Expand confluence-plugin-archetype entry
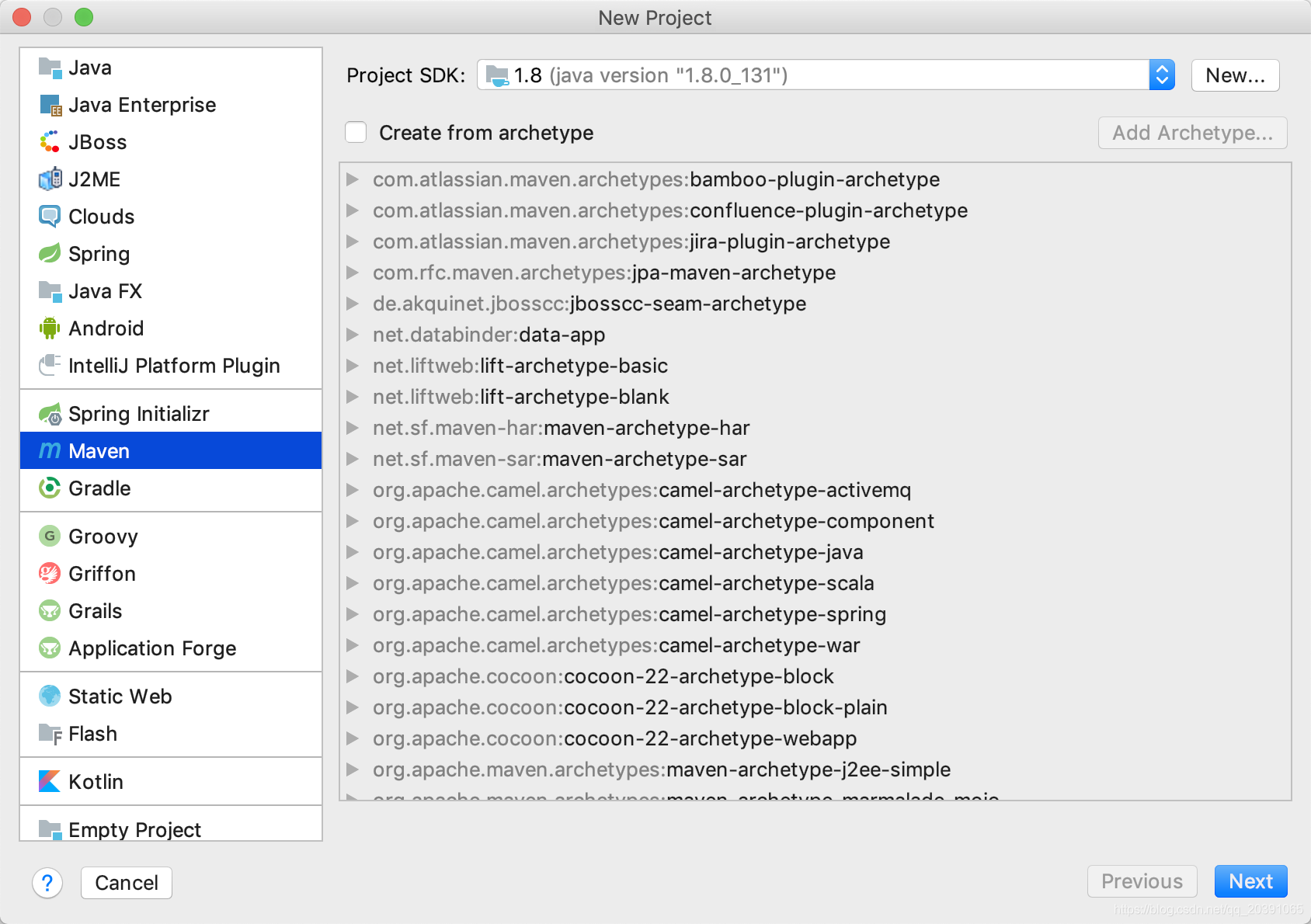The width and height of the screenshot is (1311, 924). click(x=353, y=210)
